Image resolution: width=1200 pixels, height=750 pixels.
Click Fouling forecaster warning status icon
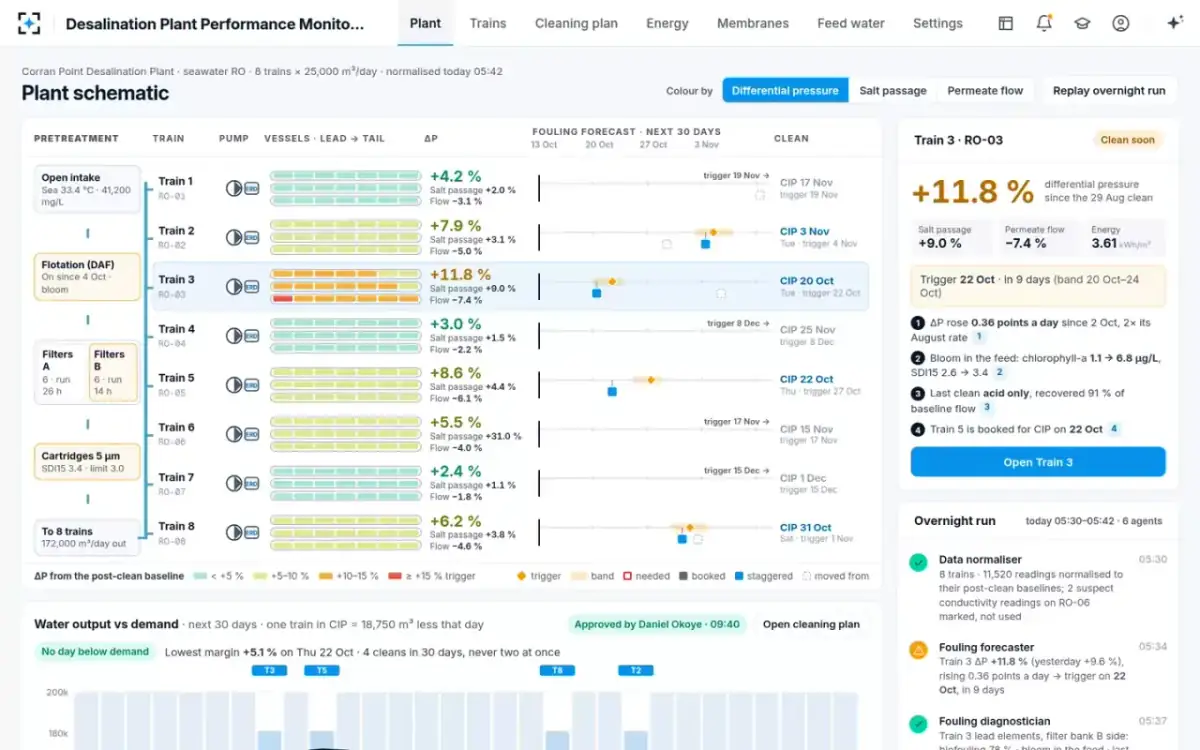(x=918, y=650)
